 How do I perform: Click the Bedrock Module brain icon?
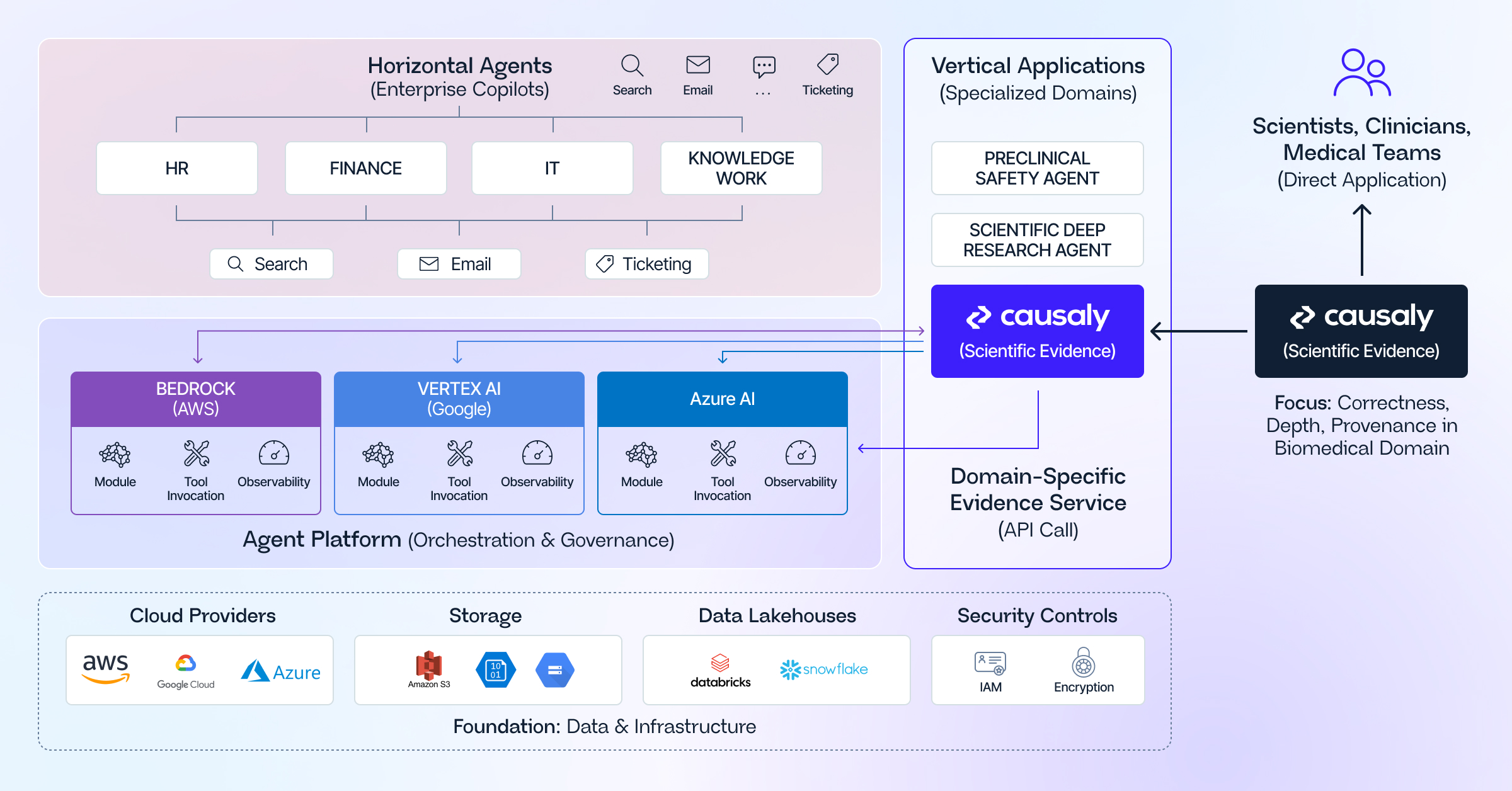[x=115, y=454]
